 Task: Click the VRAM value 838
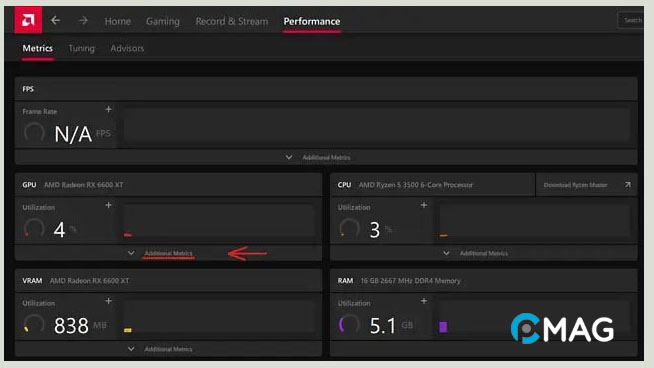point(71,325)
